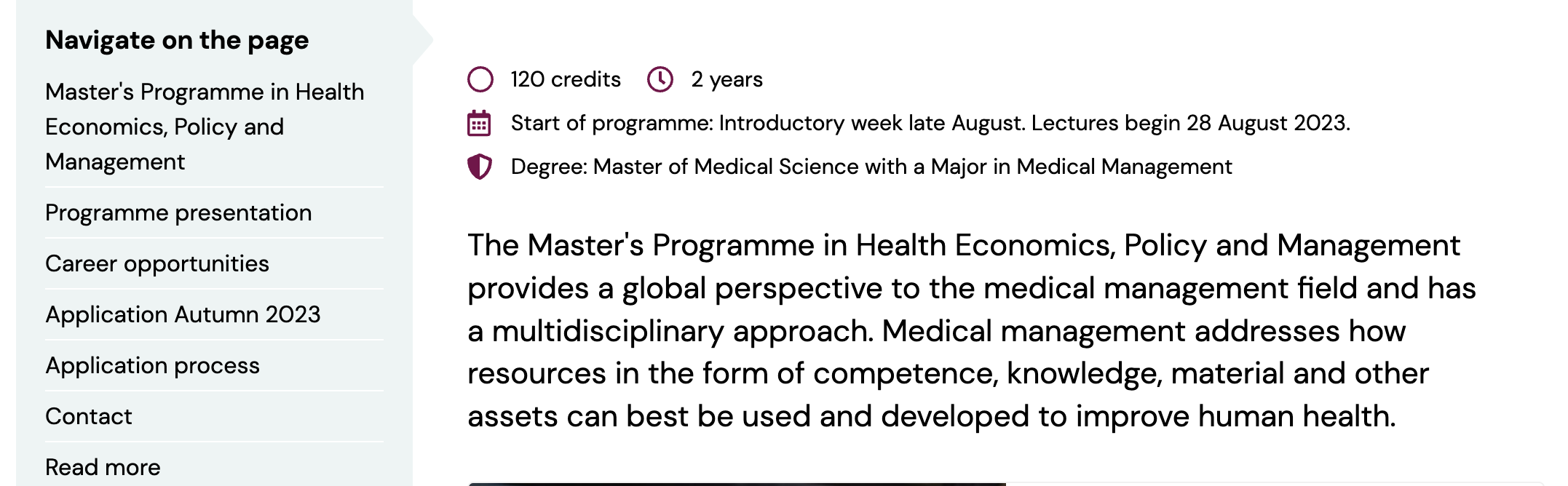
Task: Click the circle credits icon
Action: pyautogui.click(x=480, y=79)
